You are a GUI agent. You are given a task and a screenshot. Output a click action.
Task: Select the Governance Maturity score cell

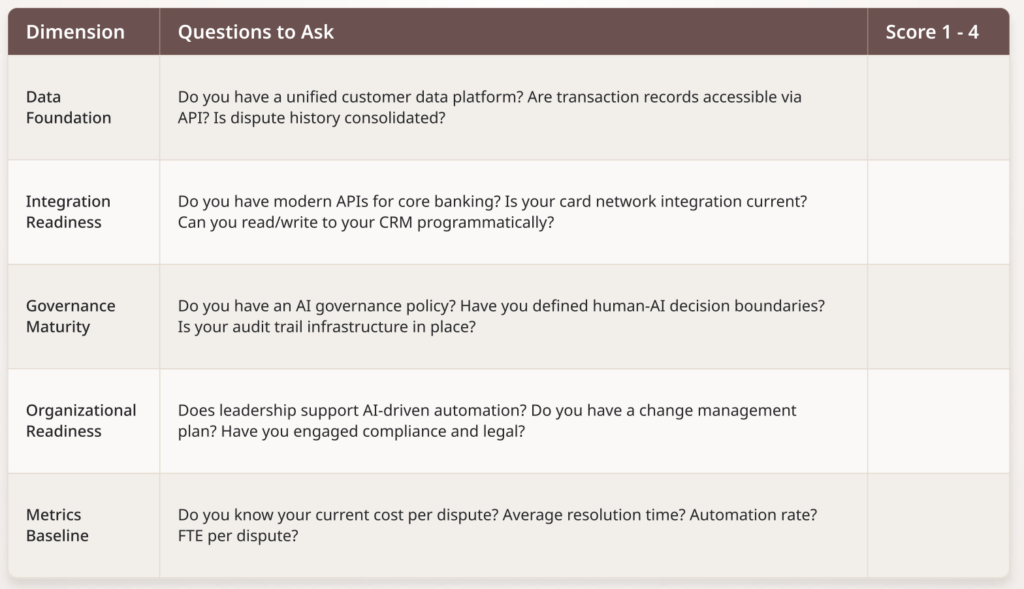coord(937,316)
